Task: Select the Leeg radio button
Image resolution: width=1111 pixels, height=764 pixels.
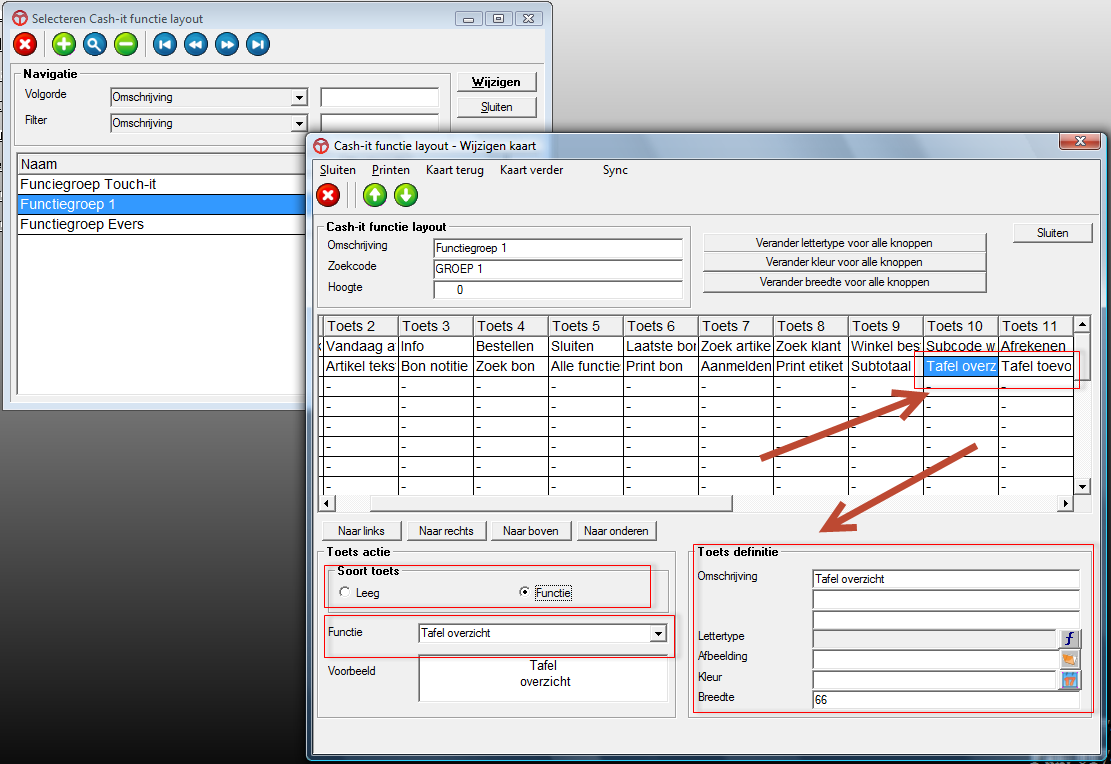Action: tap(344, 592)
